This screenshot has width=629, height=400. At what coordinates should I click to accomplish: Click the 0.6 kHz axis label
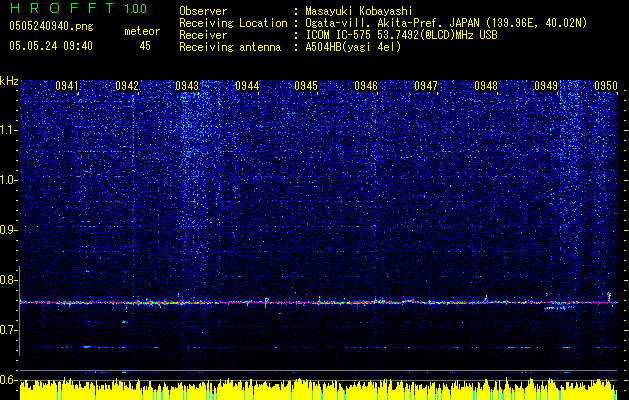(9, 380)
